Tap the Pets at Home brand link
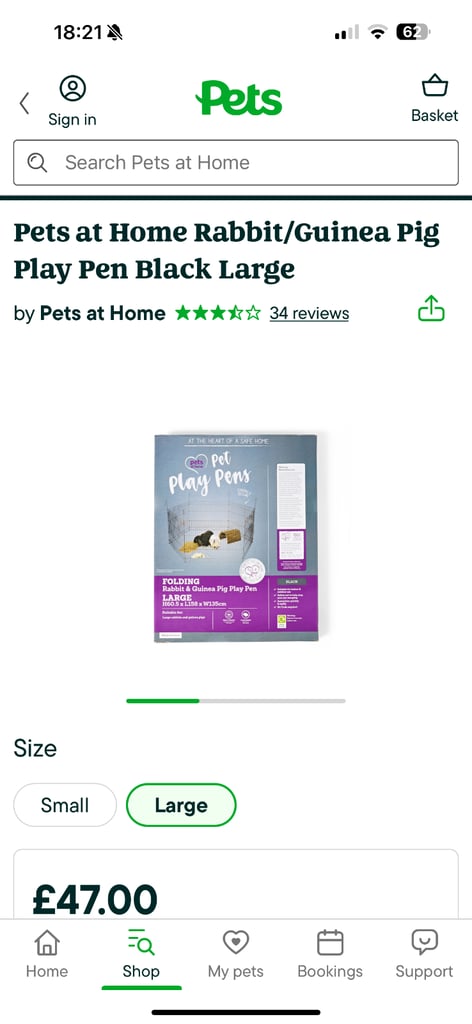472x1024 pixels. (x=102, y=313)
